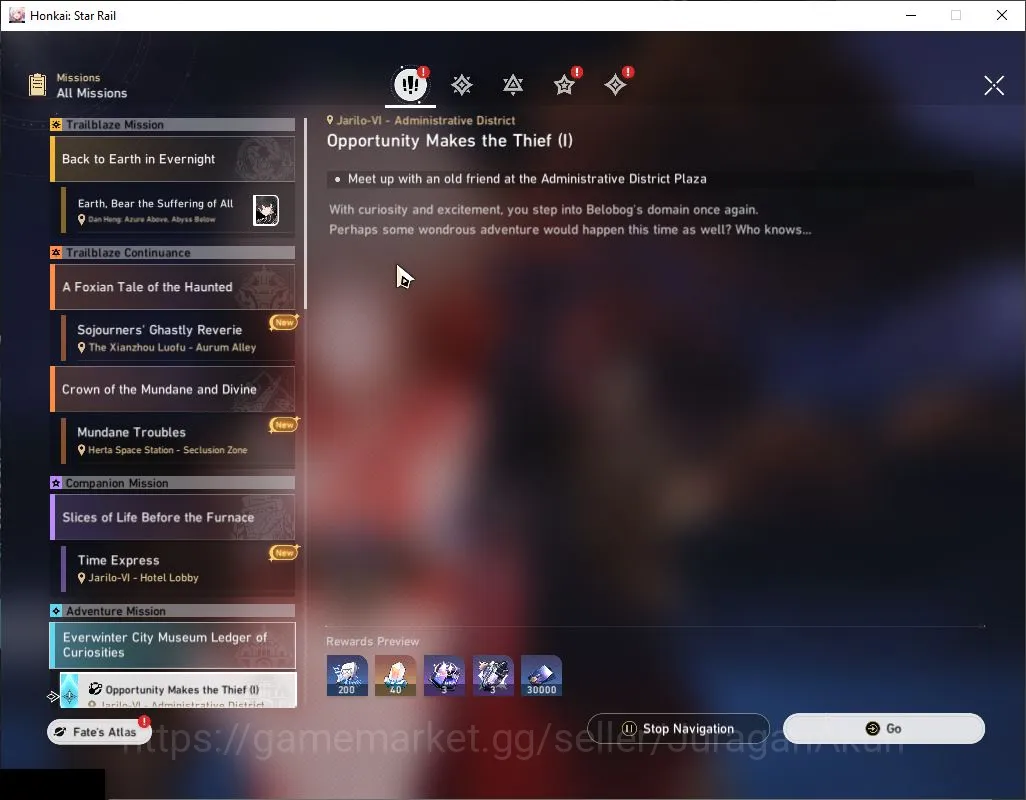Viewport: 1026px width, 800px height.
Task: Open the Back to Earth in Evernight mission
Action: pyautogui.click(x=173, y=159)
